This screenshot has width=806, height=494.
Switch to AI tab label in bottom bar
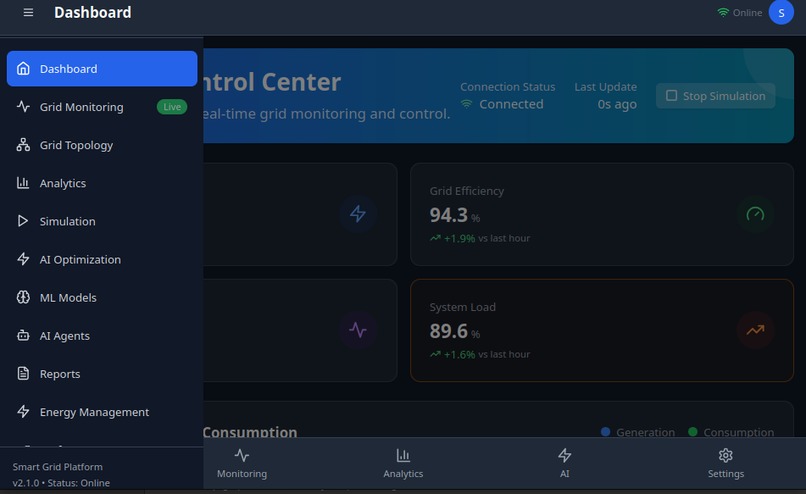564,473
